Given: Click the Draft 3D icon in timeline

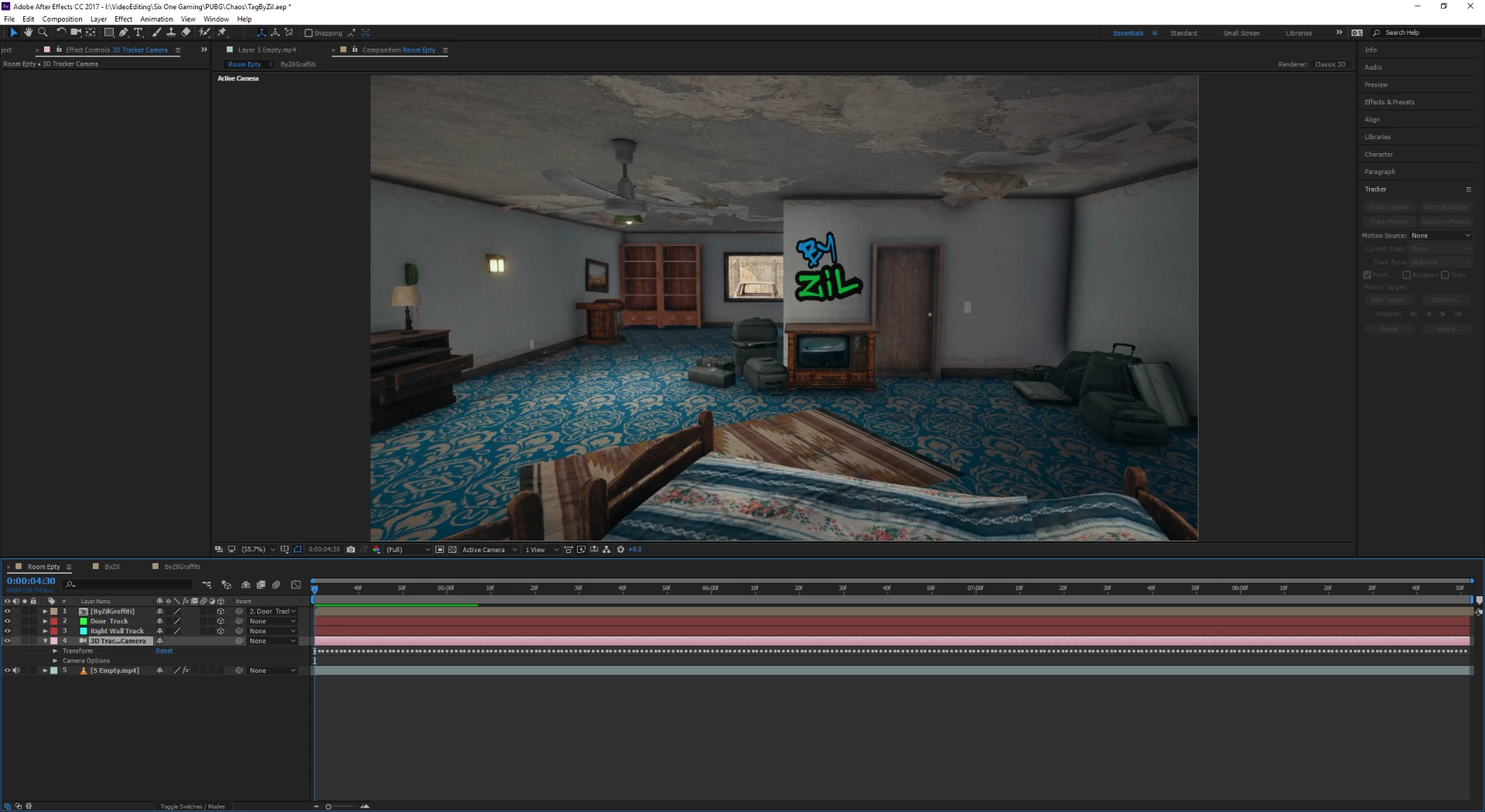Looking at the screenshot, I should [227, 585].
